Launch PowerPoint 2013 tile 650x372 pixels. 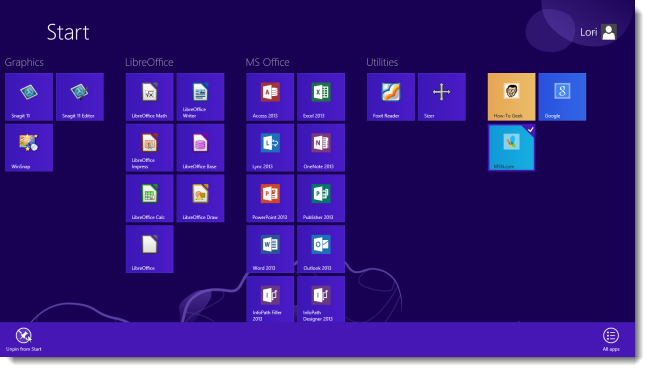point(270,198)
